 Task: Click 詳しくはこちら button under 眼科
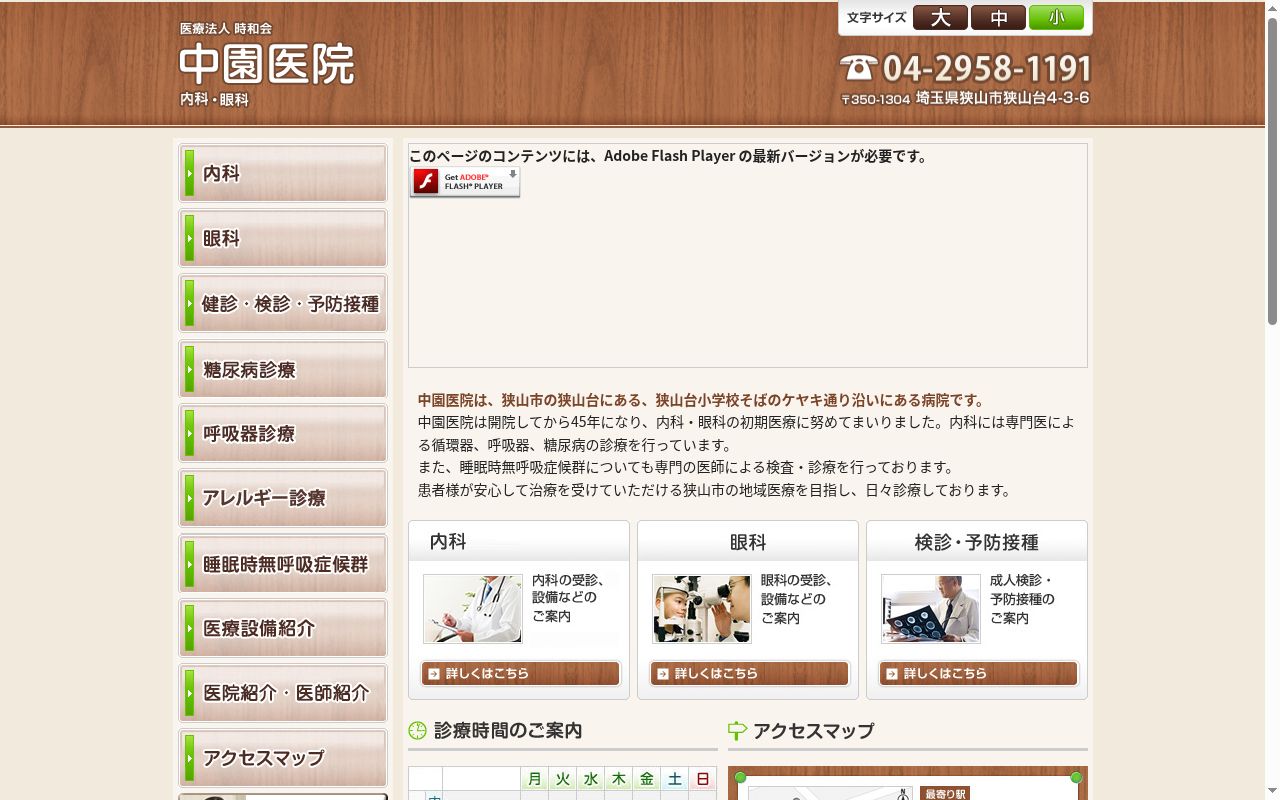pos(749,674)
